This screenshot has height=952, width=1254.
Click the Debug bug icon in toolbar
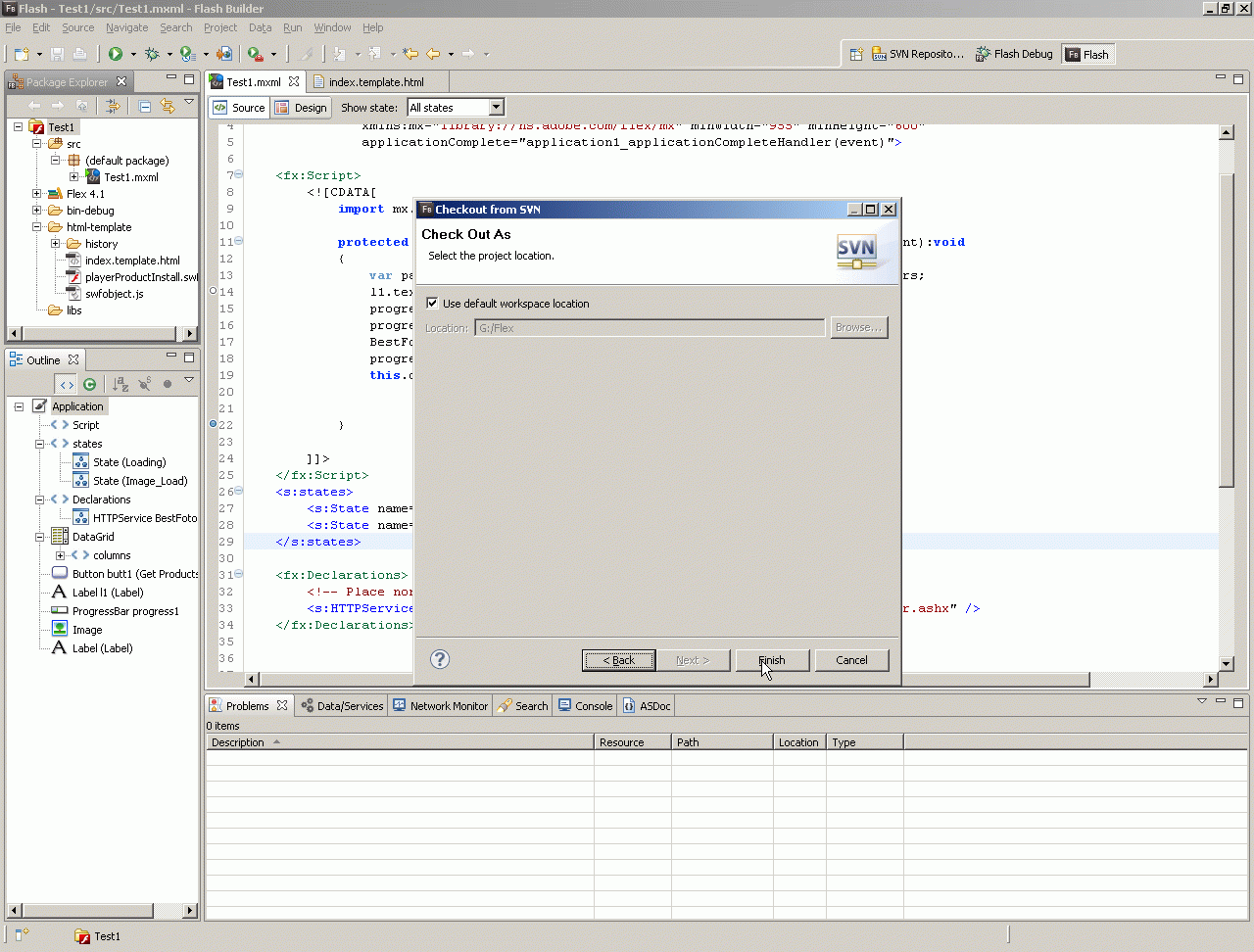tap(152, 54)
